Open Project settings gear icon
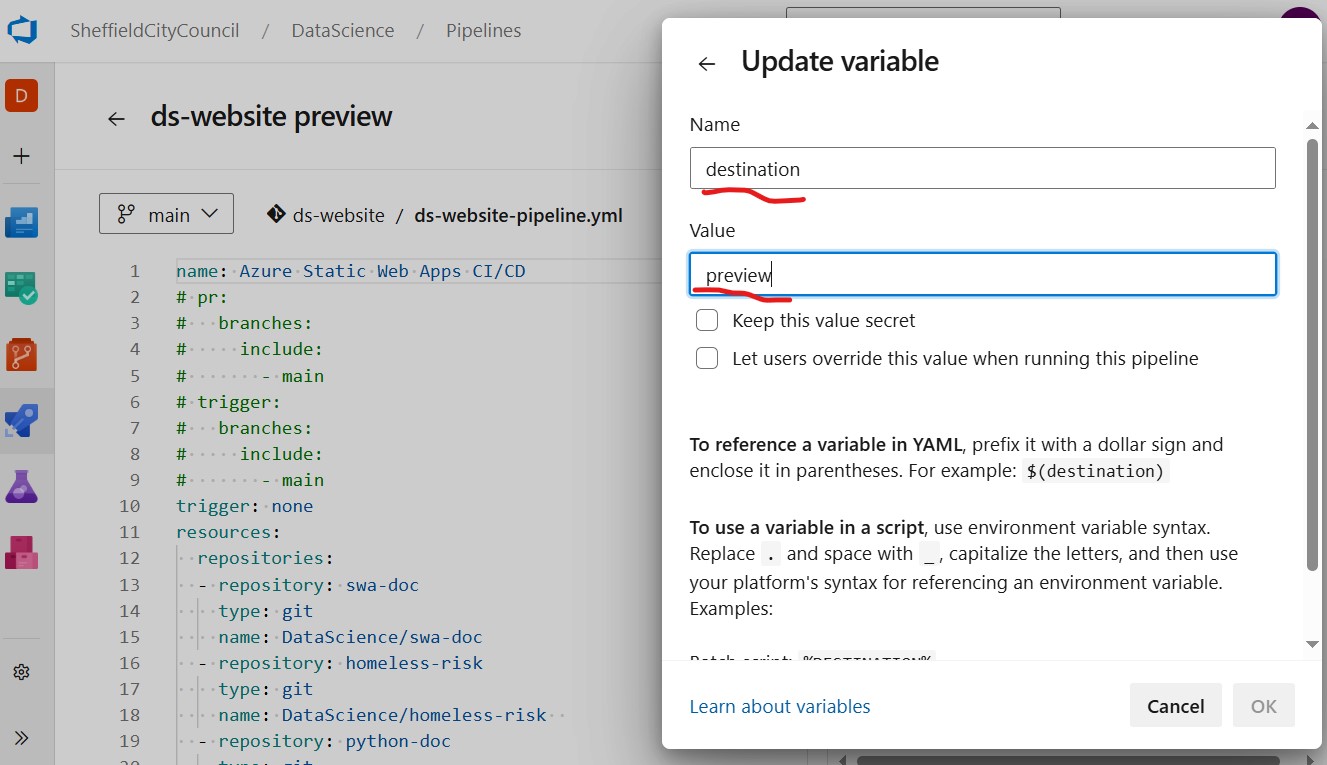This screenshot has height=765, width=1327. click(21, 672)
